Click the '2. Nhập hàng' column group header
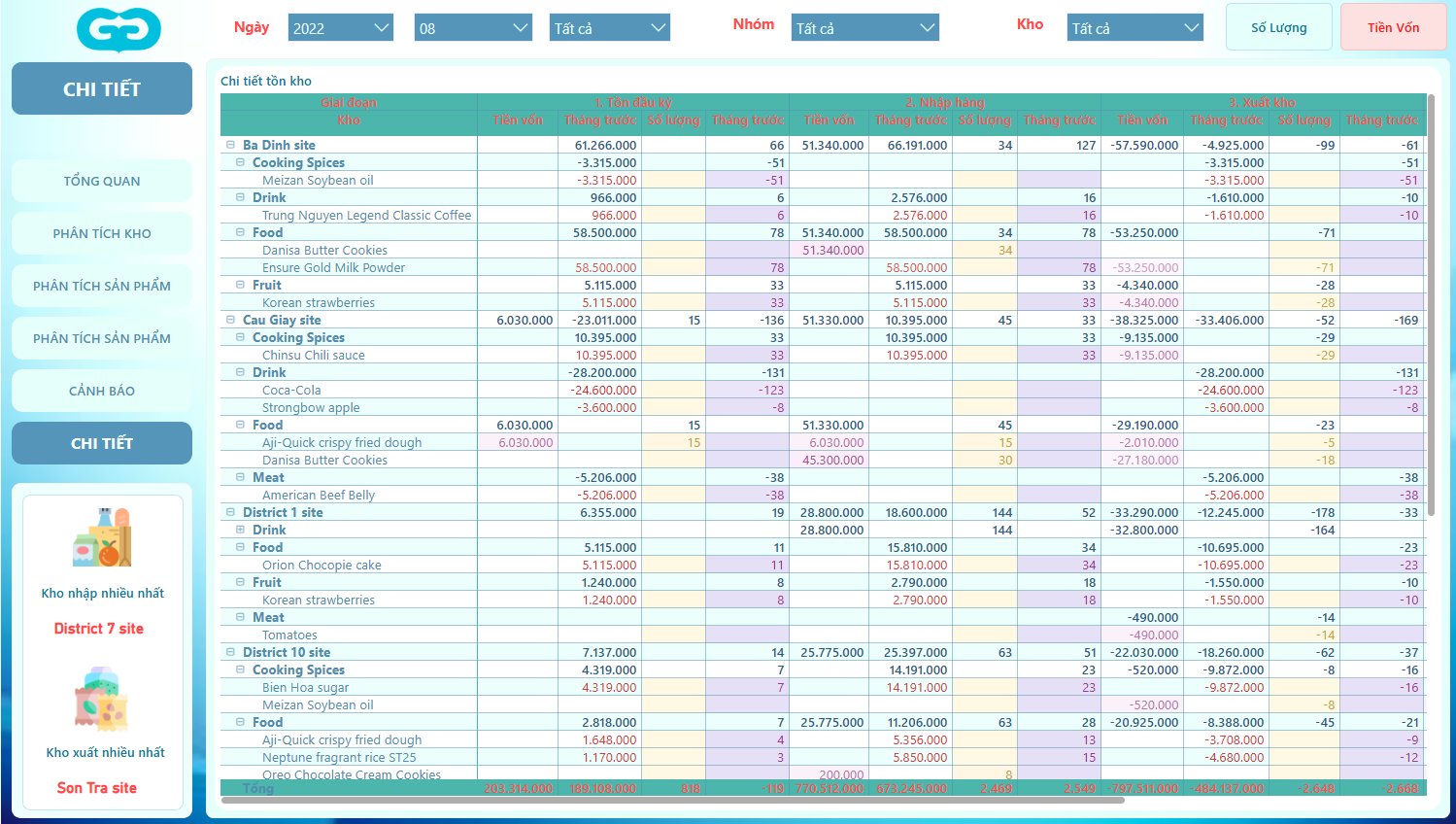Viewport: 1456px width, 824px height. tap(945, 102)
